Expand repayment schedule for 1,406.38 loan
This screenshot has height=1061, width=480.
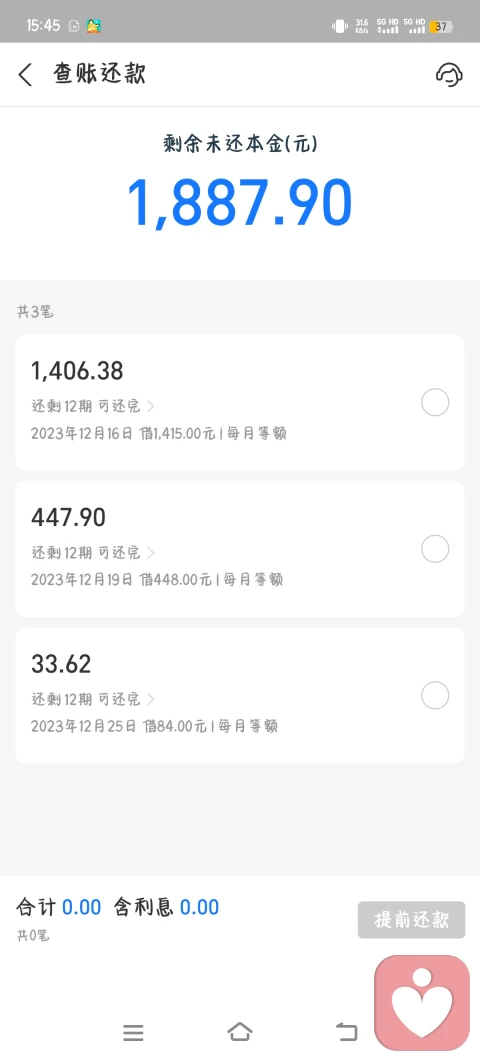tap(93, 406)
